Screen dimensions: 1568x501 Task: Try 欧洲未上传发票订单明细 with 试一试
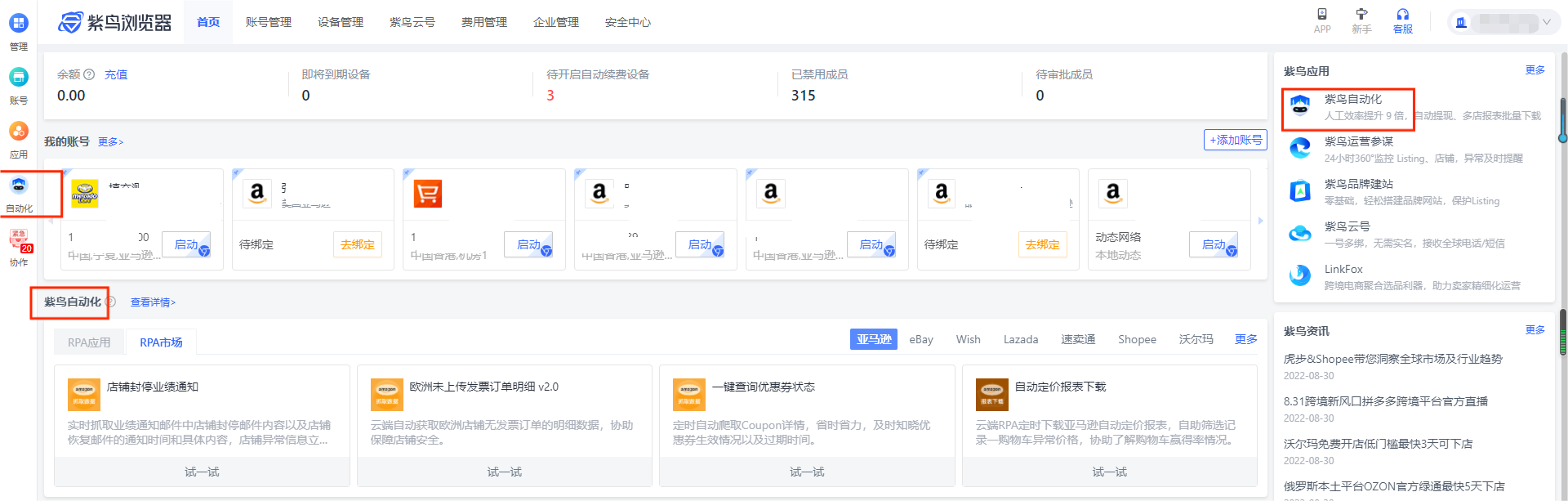(505, 472)
